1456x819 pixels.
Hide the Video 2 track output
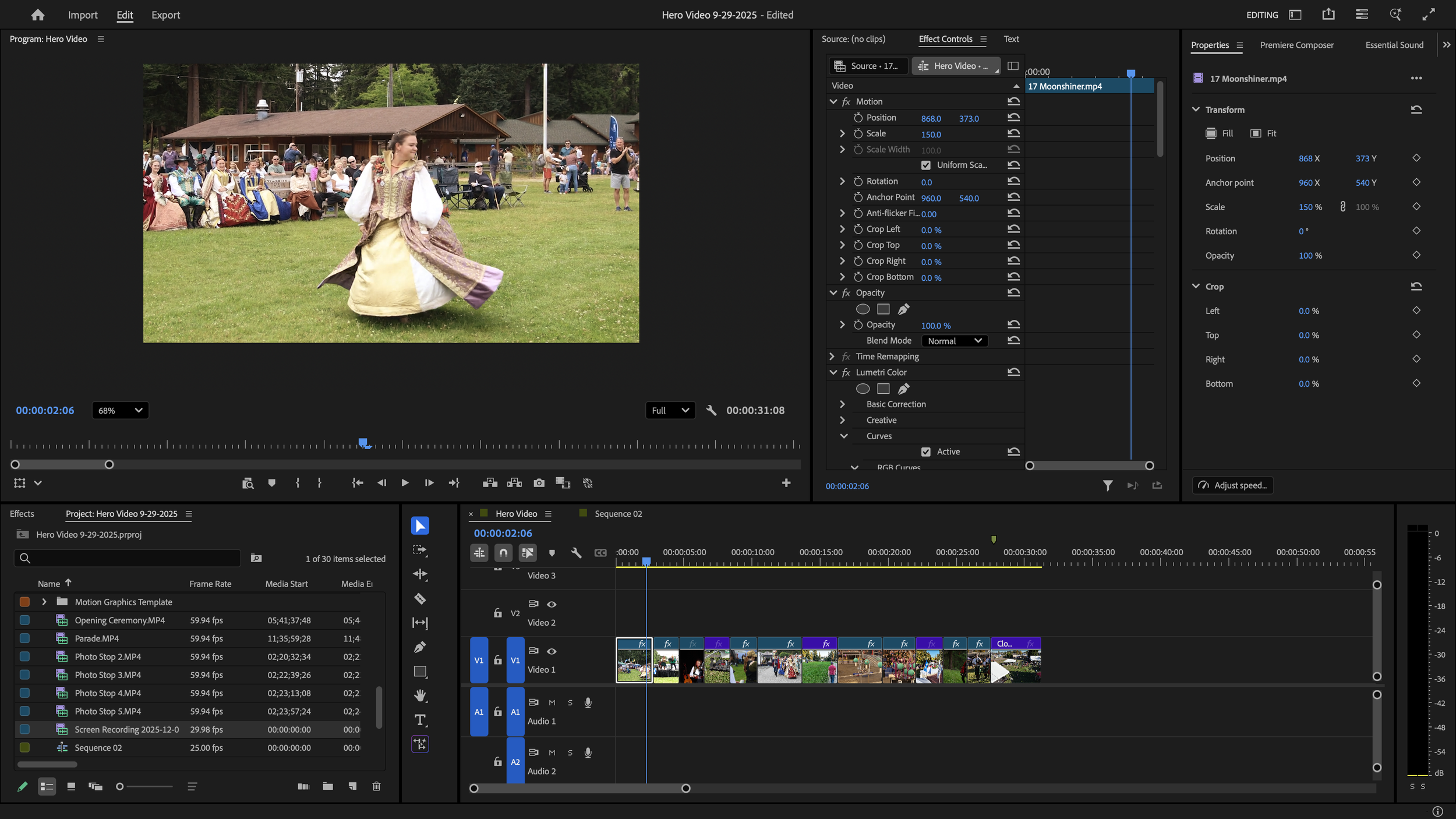pos(552,604)
